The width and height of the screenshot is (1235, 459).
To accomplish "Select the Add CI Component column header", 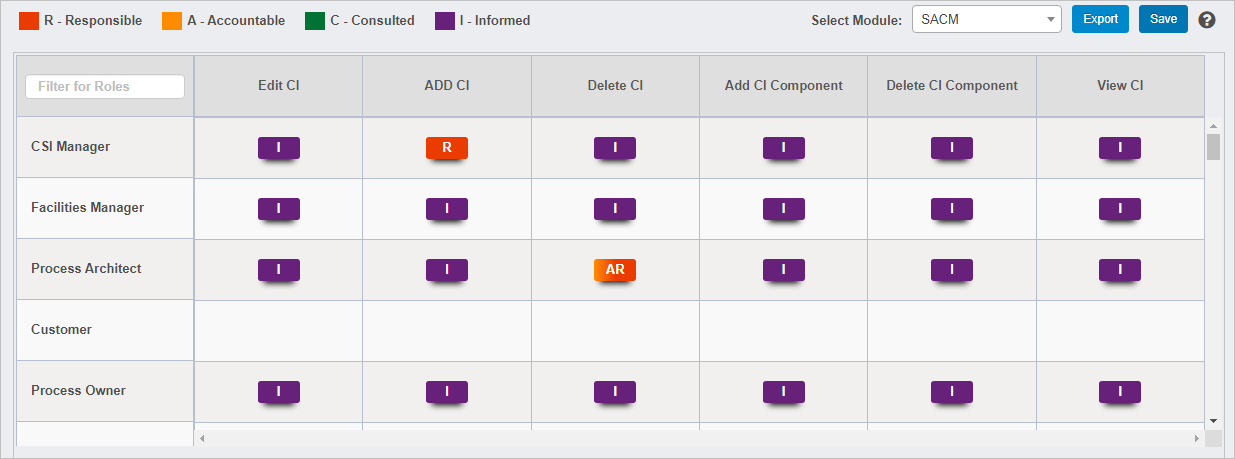I will click(784, 86).
